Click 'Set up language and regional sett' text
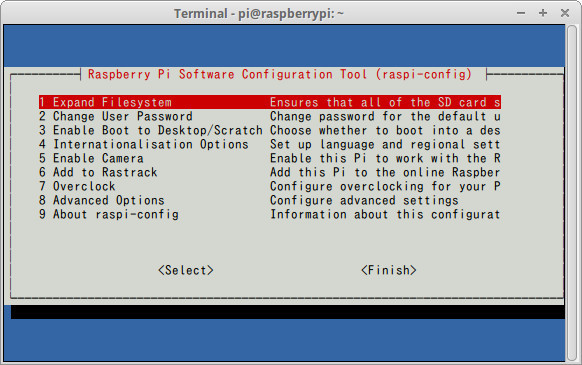This screenshot has width=582, height=365. click(x=385, y=144)
